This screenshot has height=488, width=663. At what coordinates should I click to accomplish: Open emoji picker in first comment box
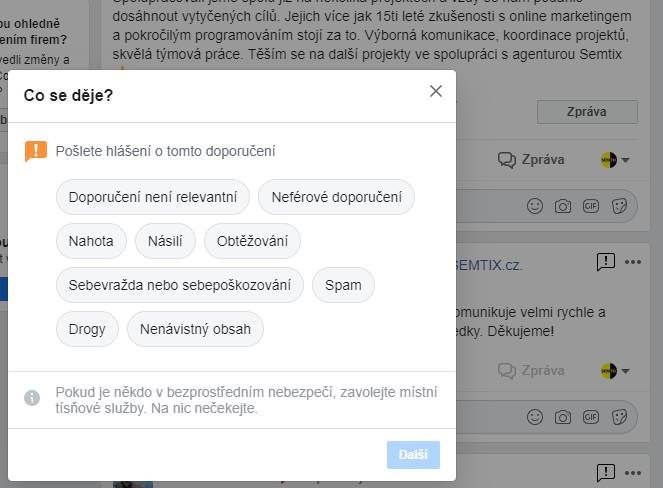[535, 206]
